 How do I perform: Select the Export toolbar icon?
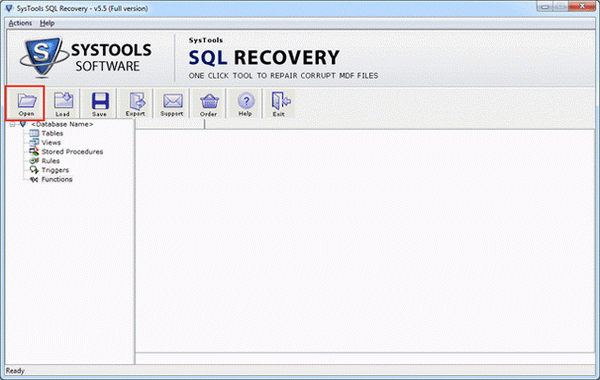136,103
